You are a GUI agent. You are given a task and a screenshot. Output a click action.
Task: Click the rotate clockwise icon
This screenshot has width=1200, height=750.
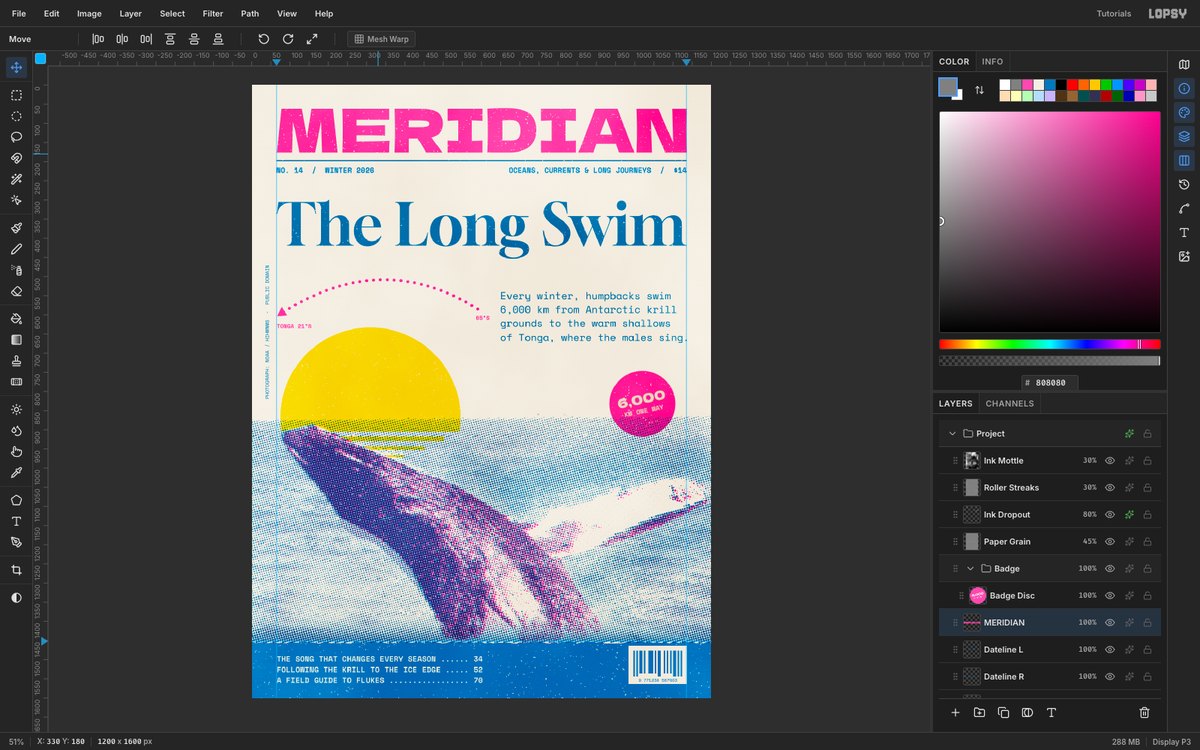coord(288,39)
